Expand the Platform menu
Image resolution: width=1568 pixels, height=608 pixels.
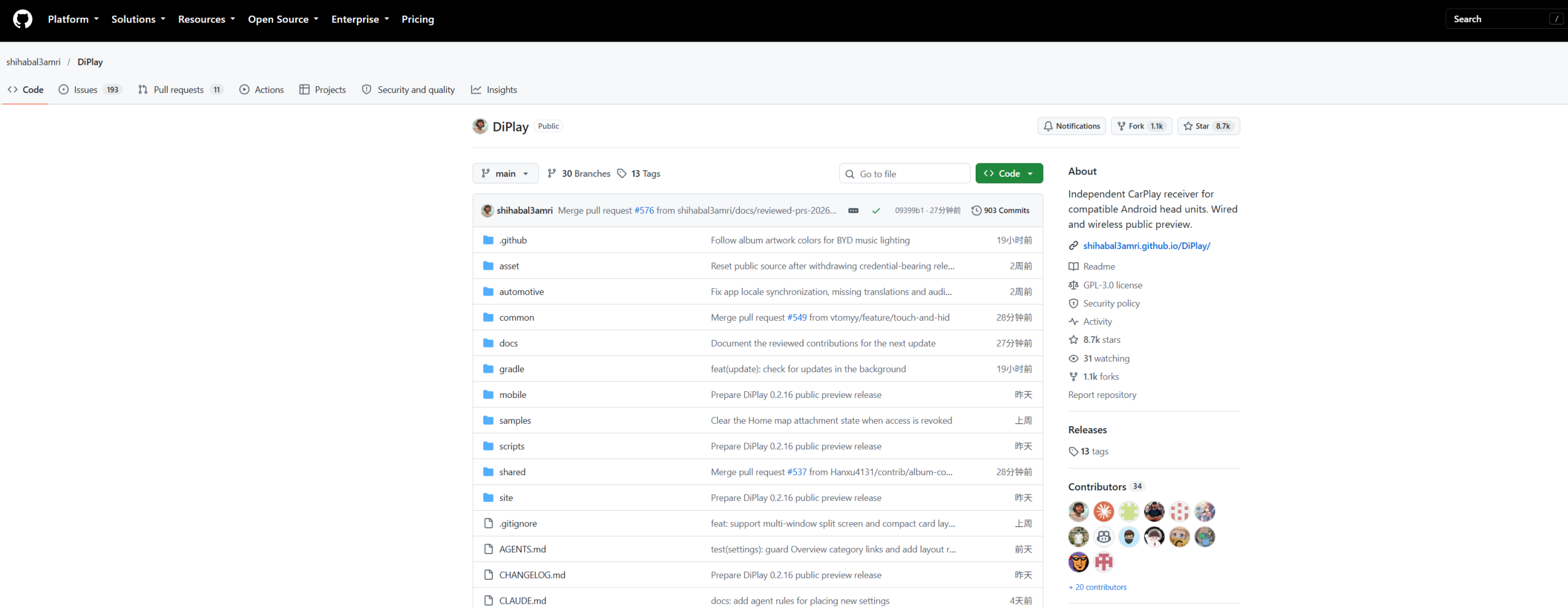pyautogui.click(x=73, y=19)
